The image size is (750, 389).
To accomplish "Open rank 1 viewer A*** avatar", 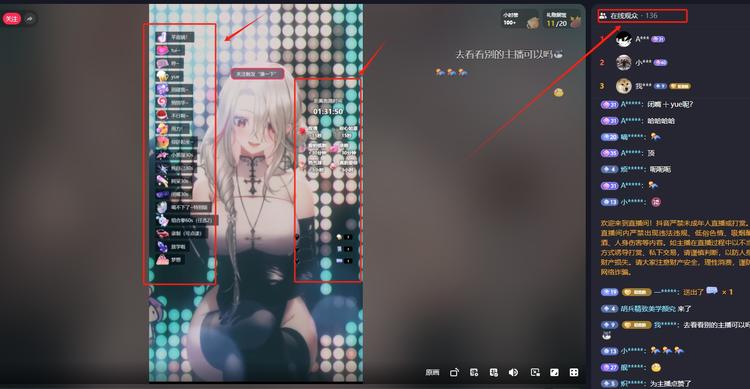I will pyautogui.click(x=624, y=39).
